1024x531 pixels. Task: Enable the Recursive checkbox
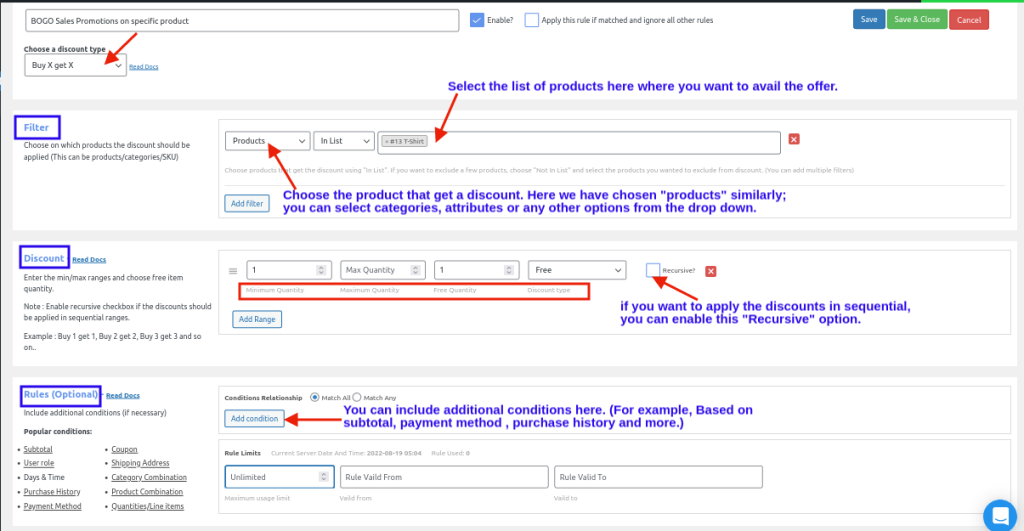652,270
